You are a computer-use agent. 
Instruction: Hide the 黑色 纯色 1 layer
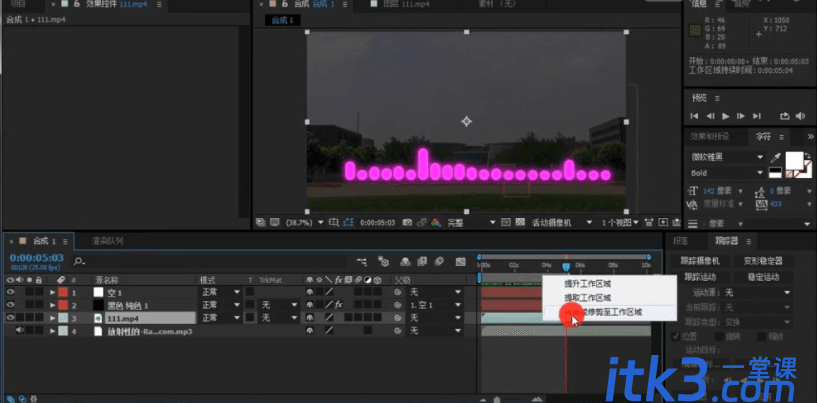tap(10, 304)
